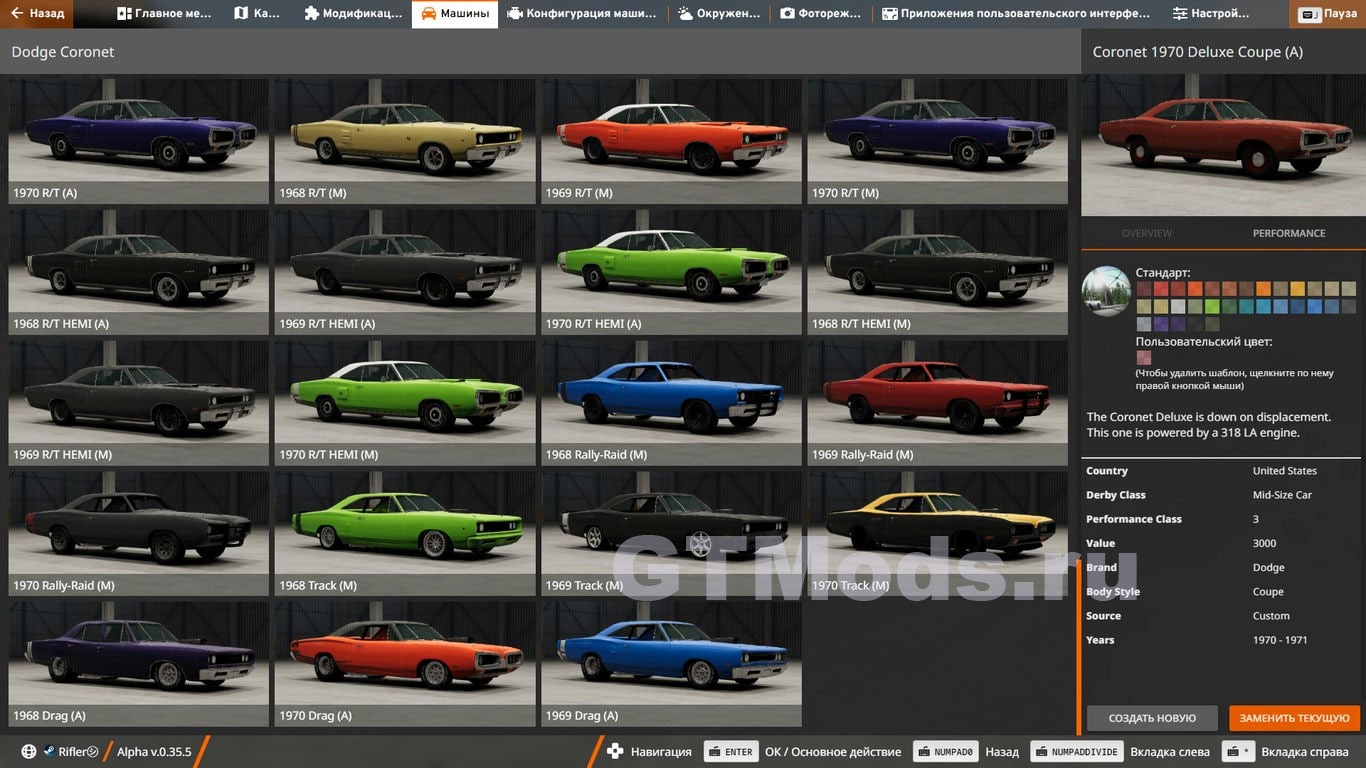Click the Years value 1970 - 1971
This screenshot has width=1366, height=768.
click(x=1280, y=640)
